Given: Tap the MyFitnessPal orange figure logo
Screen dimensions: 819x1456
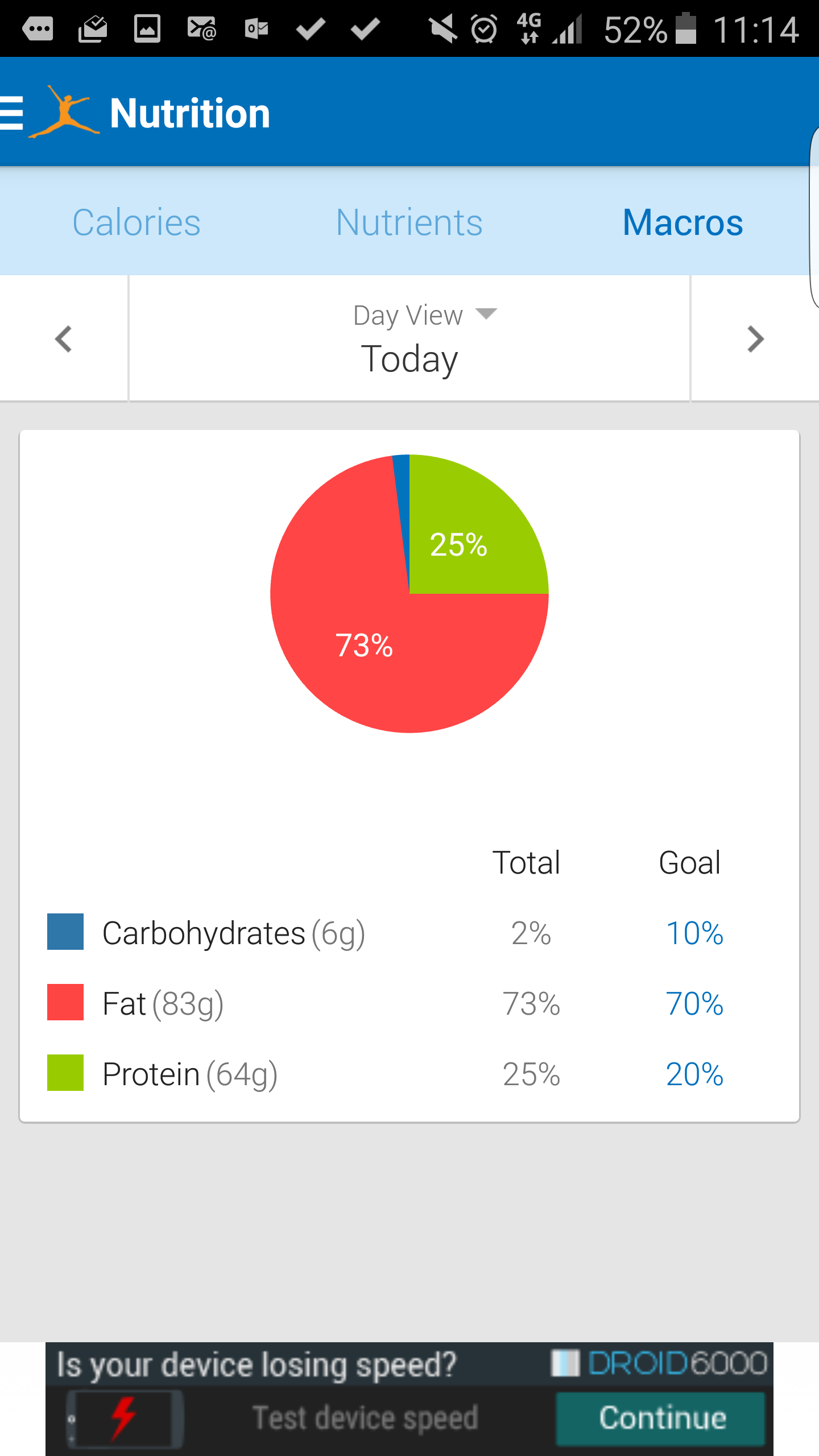Looking at the screenshot, I should coord(64,113).
